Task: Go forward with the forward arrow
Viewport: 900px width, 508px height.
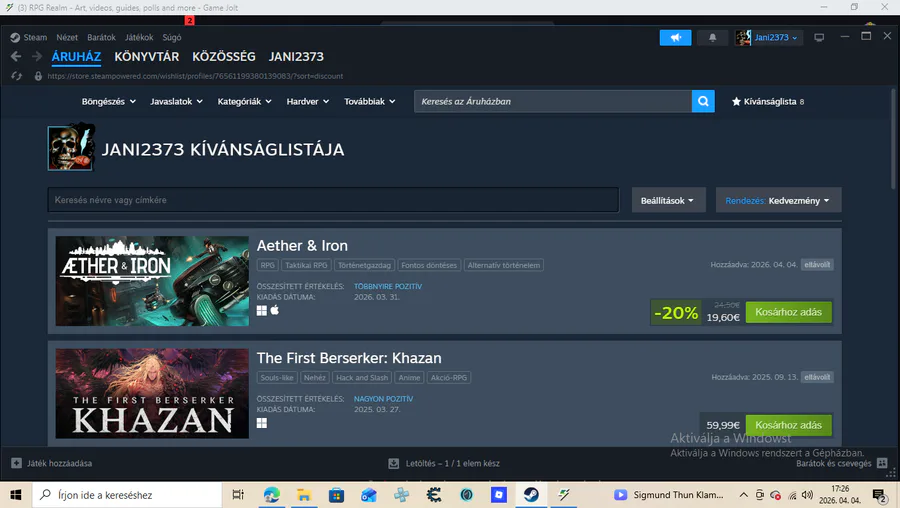Action: (x=37, y=56)
